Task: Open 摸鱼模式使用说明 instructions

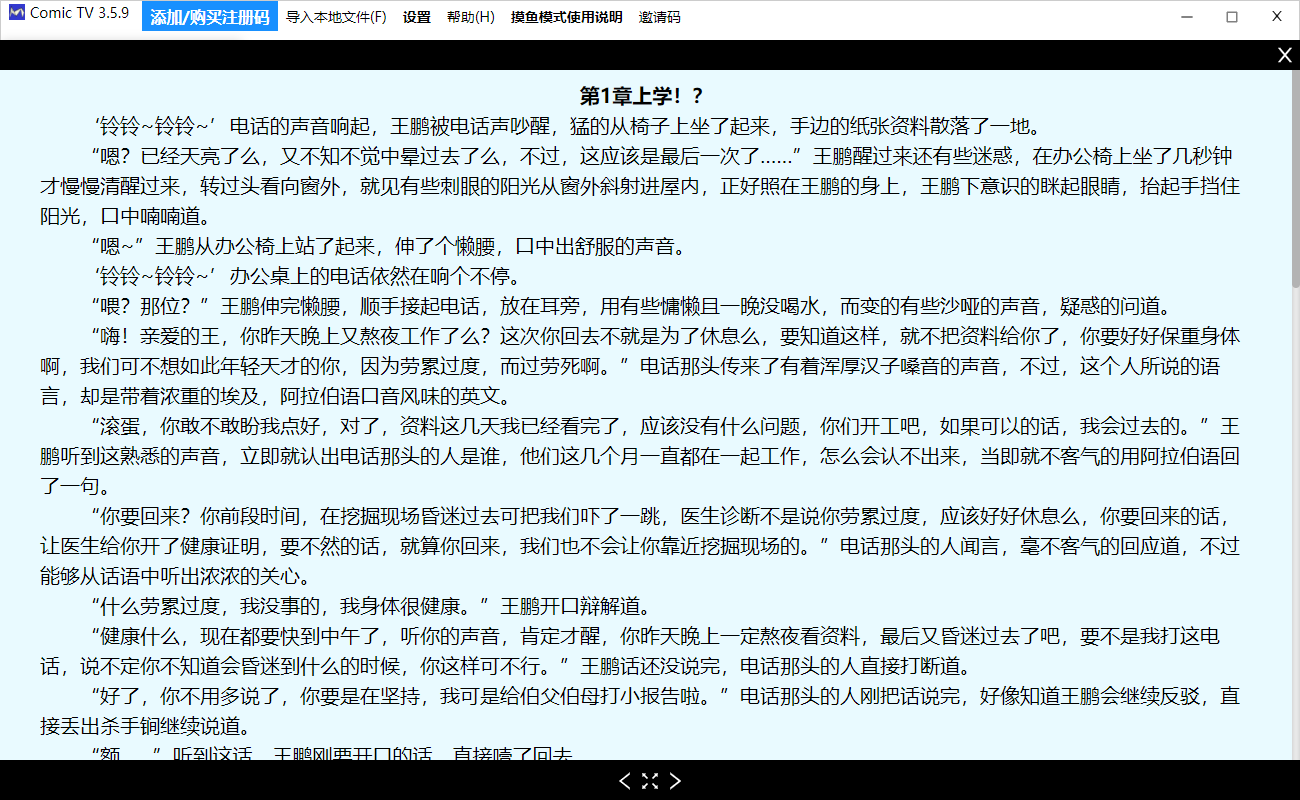Action: (566, 17)
